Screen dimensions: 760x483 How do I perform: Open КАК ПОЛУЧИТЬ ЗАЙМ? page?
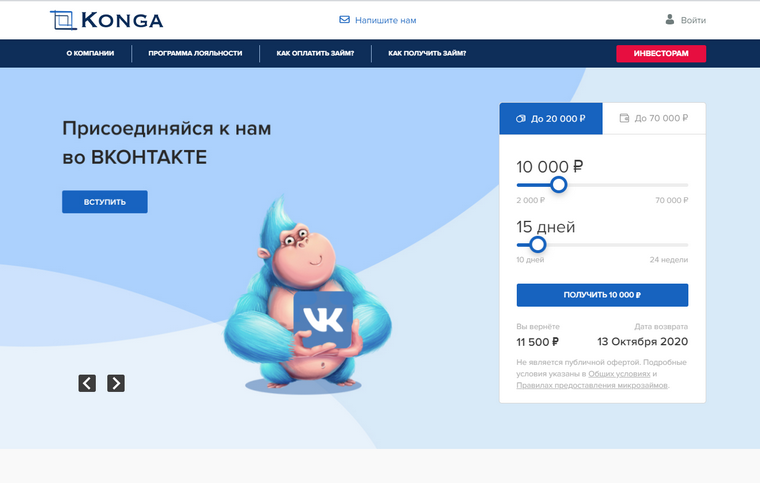[427, 53]
